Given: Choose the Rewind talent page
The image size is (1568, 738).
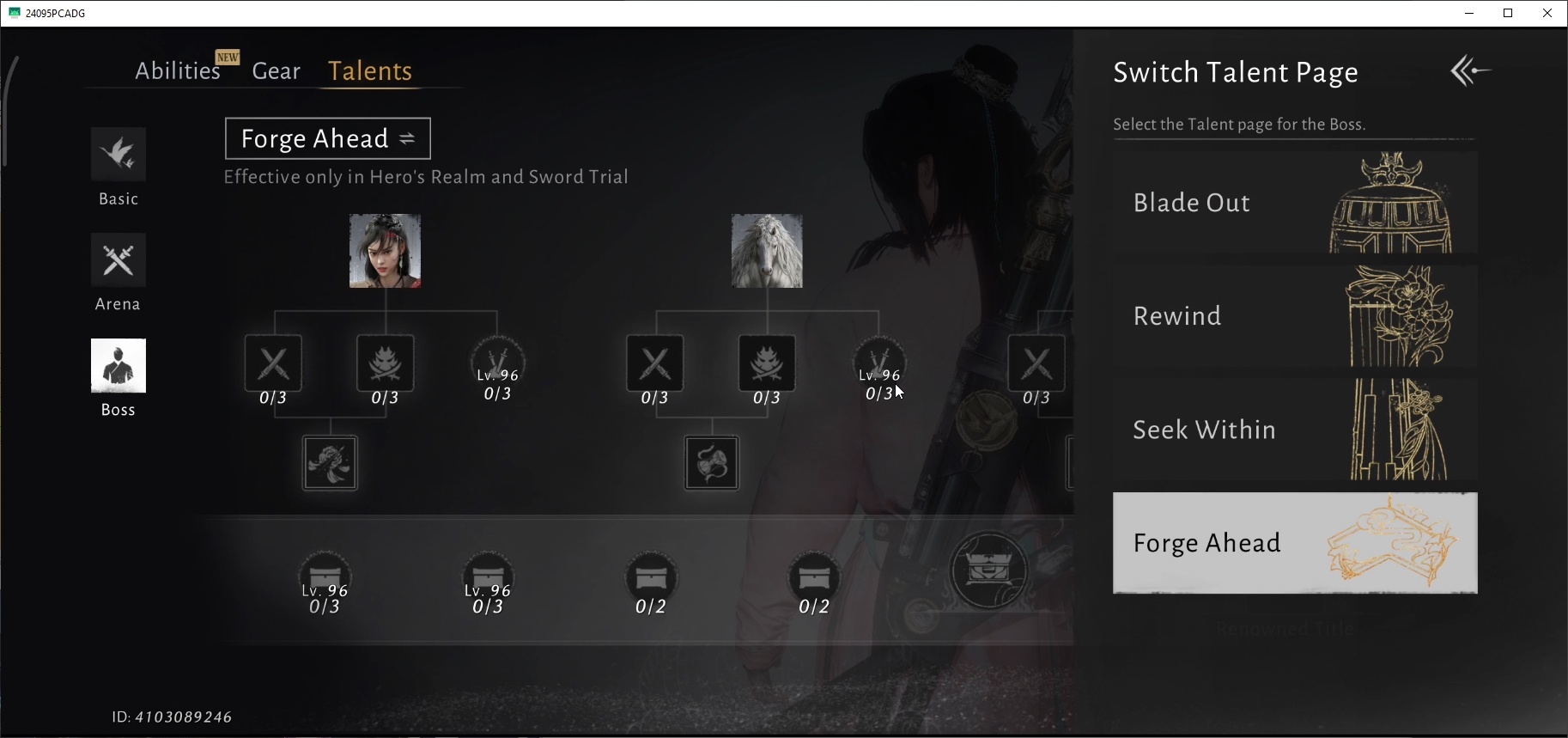Looking at the screenshot, I should (x=1295, y=316).
